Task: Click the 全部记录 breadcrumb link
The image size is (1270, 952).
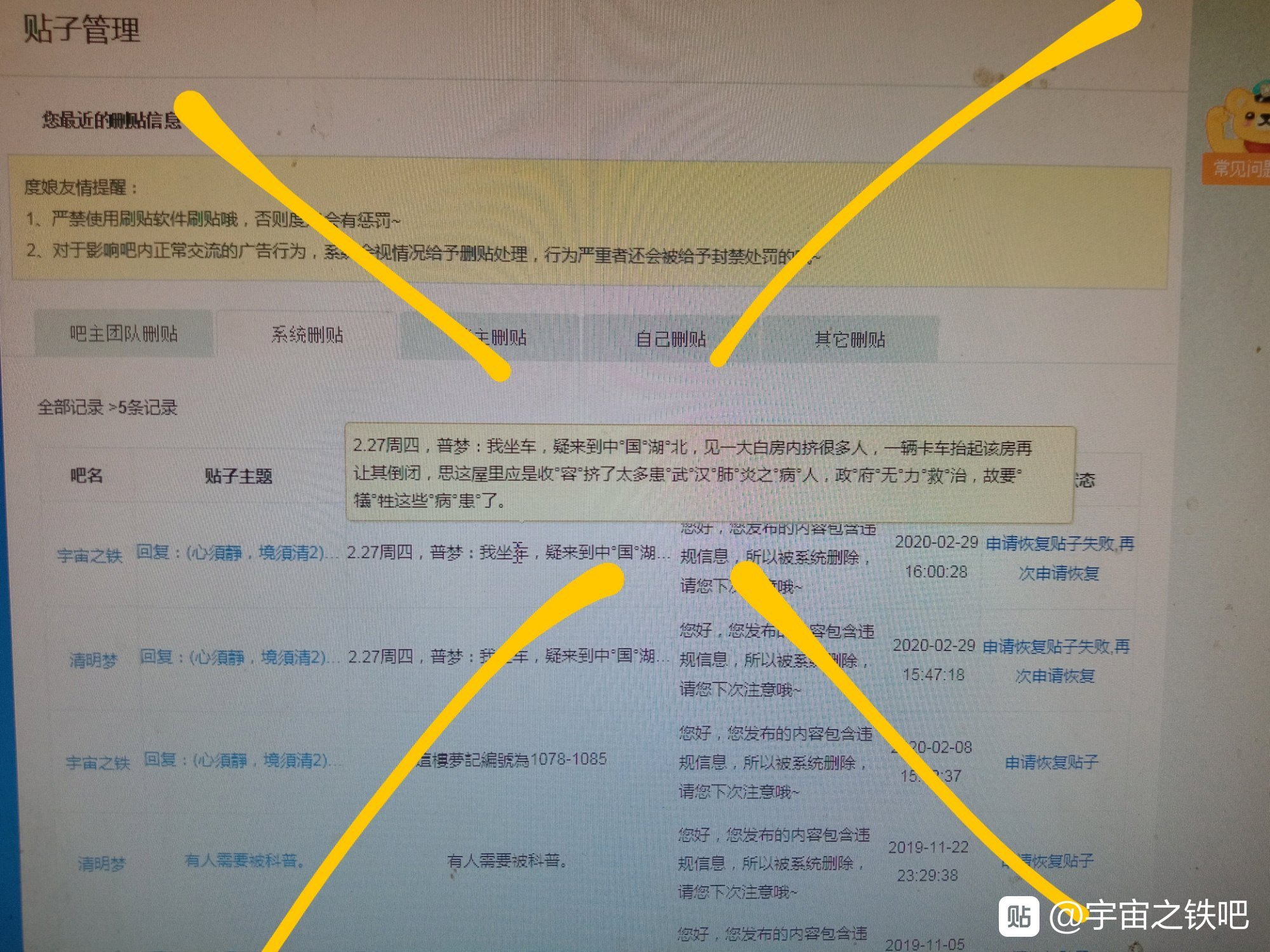Action: [x=70, y=407]
